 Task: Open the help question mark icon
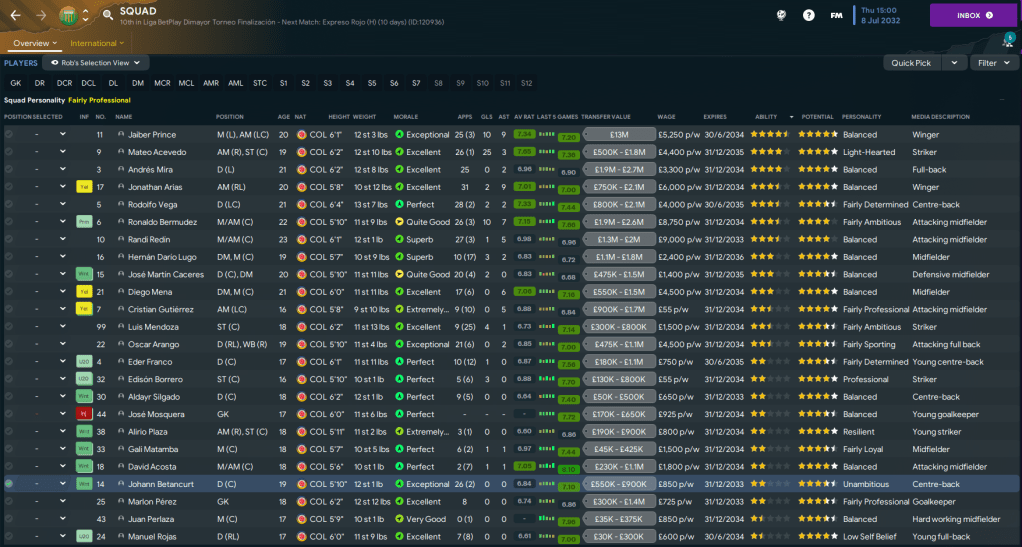pyautogui.click(x=808, y=15)
